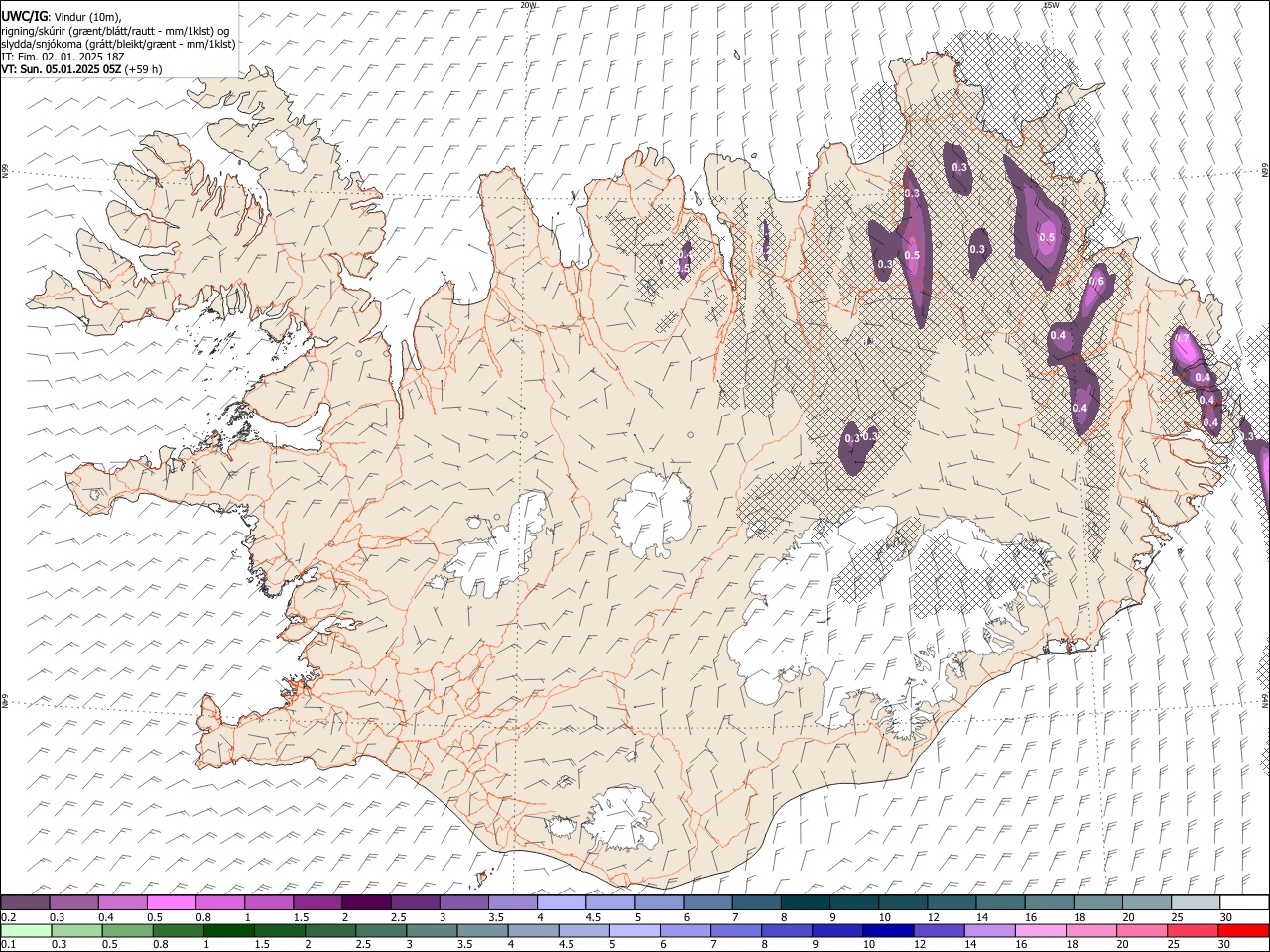The height and width of the screenshot is (952, 1270).
Task: Click the light pink rain-scale swatch between 16 and 18
Action: pos(1041,930)
